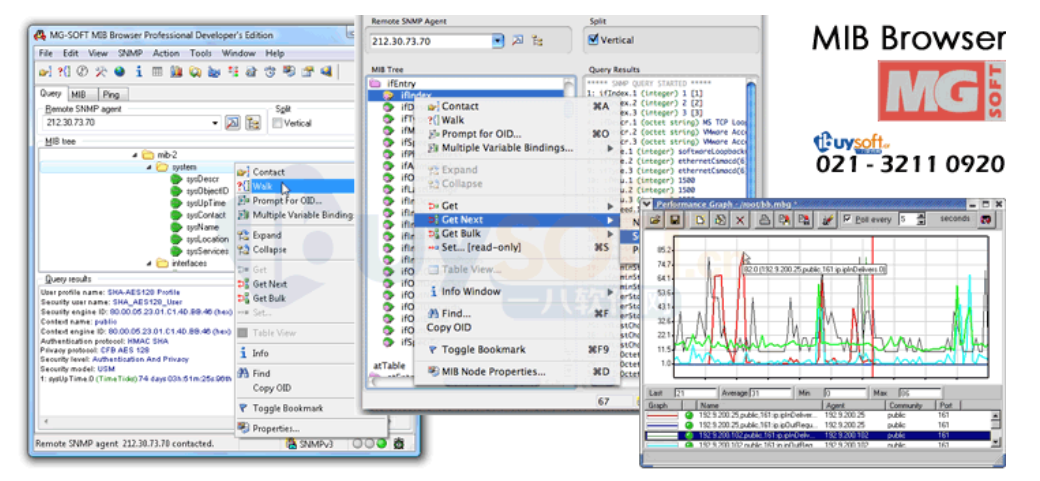The width and height of the screenshot is (1040, 481).
Task: Open the Tools menu
Action: 200,53
